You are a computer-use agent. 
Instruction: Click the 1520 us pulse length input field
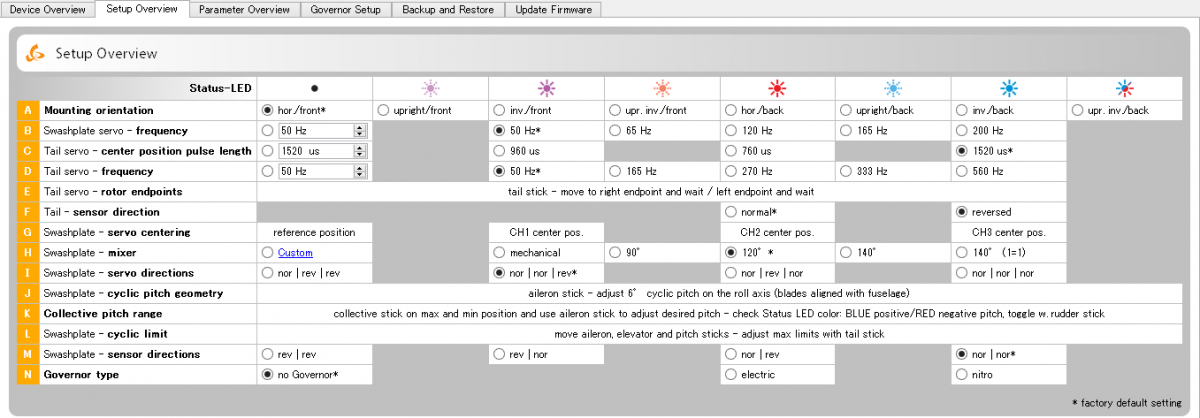(315, 151)
